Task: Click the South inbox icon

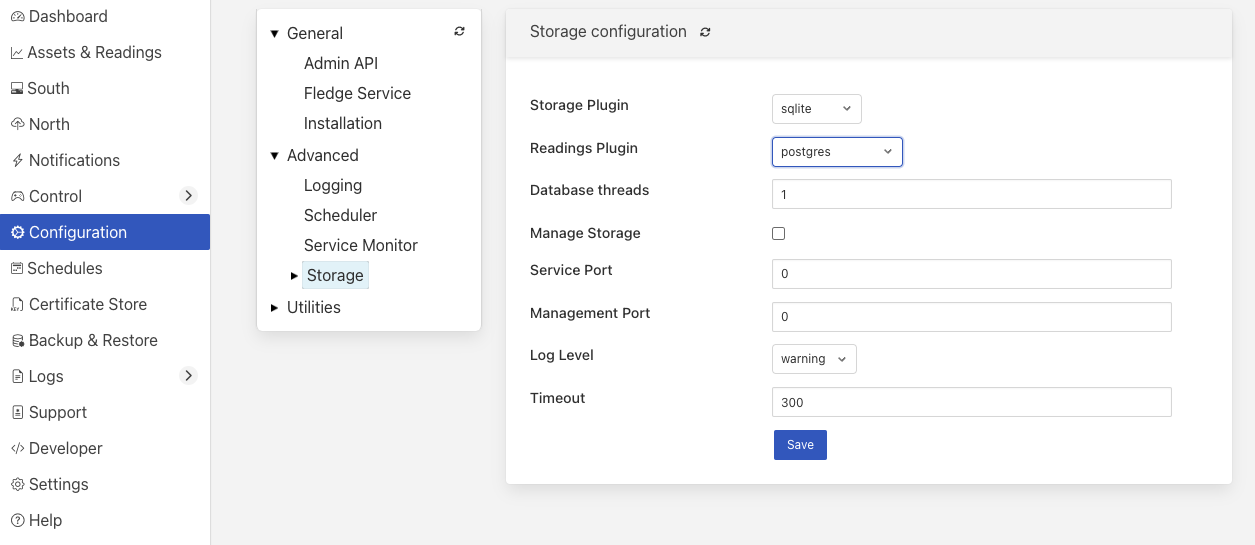Action: tap(17, 89)
